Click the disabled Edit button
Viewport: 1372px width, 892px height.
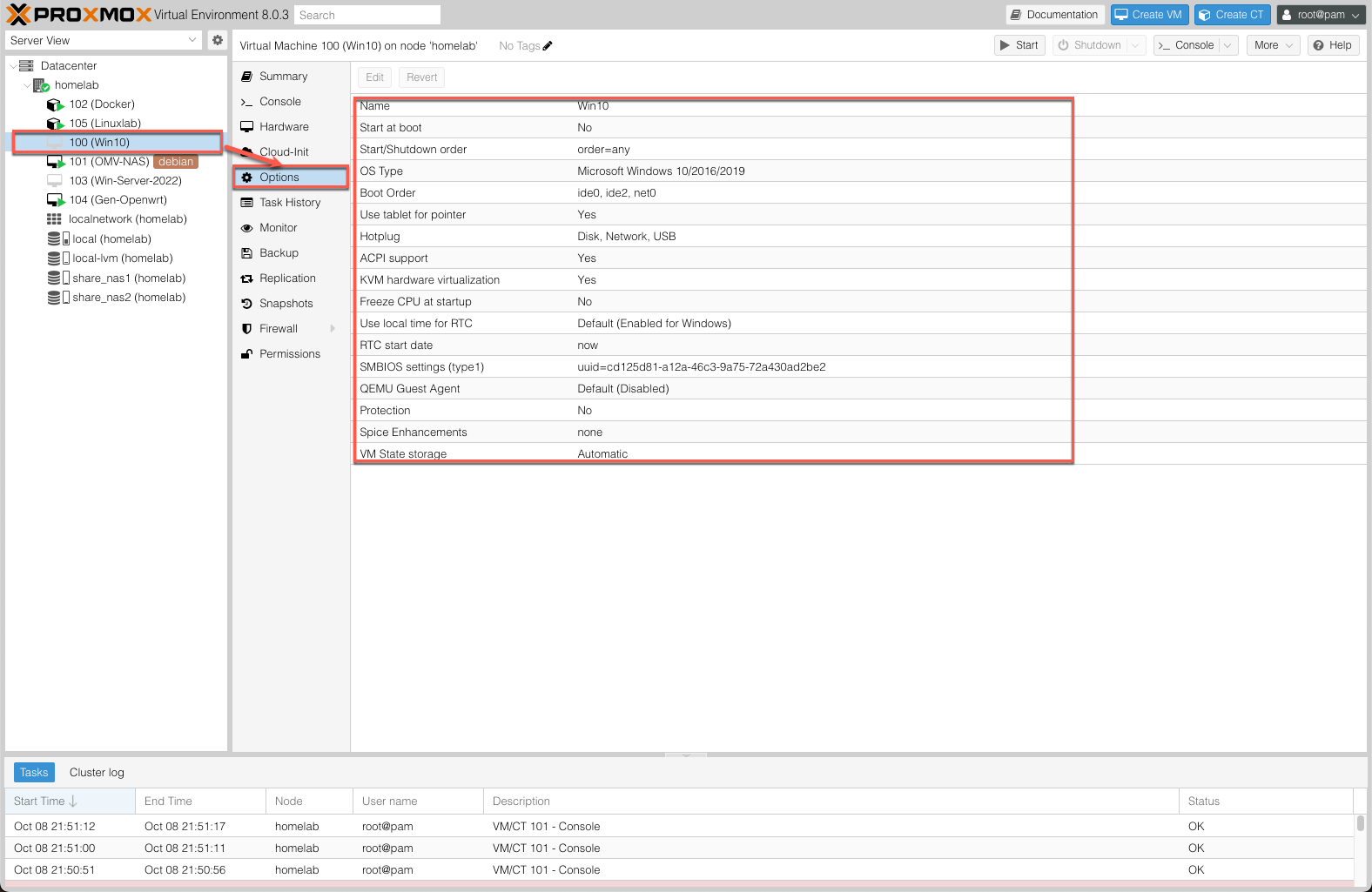click(x=374, y=77)
